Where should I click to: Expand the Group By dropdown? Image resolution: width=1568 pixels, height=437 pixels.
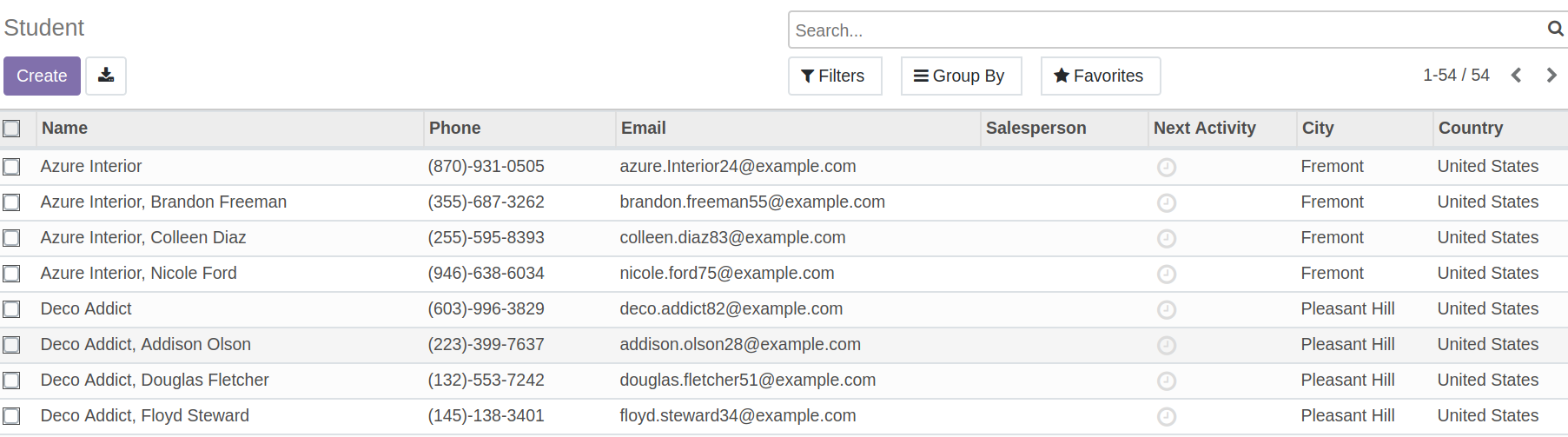pos(960,76)
